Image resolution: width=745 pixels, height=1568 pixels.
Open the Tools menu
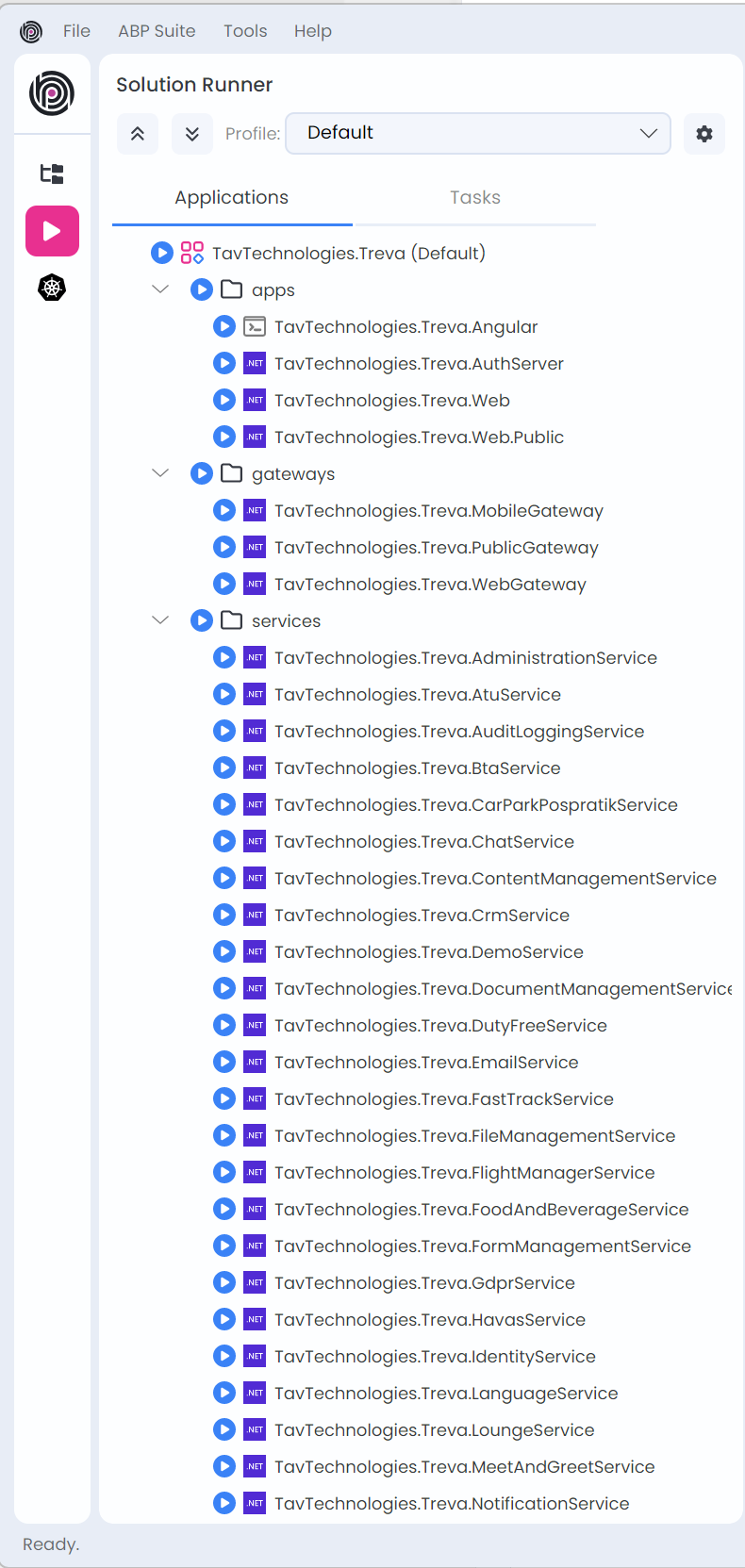245,31
